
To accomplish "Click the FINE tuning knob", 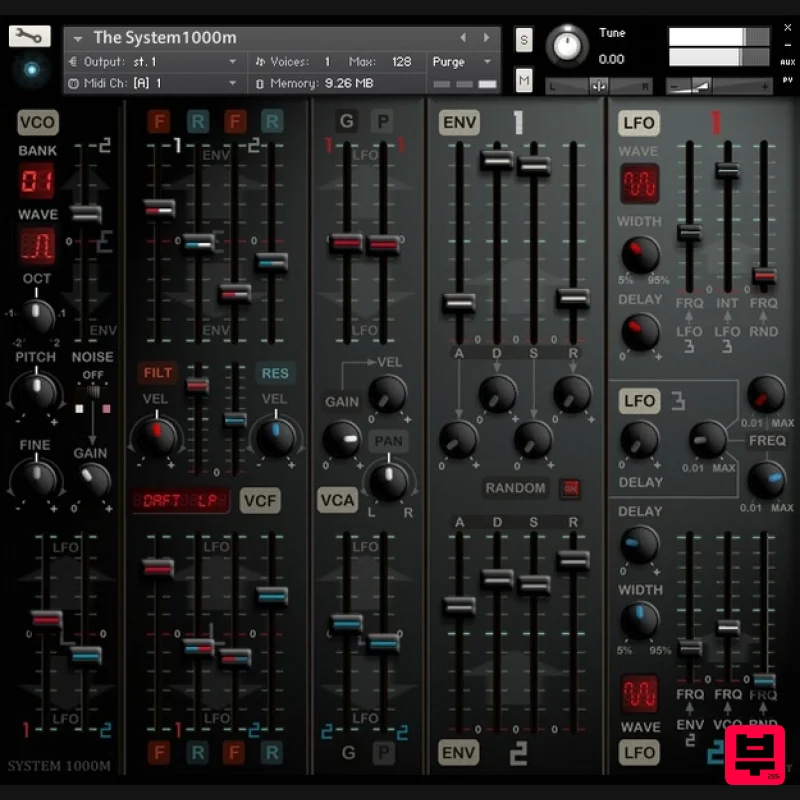I will pos(36,479).
